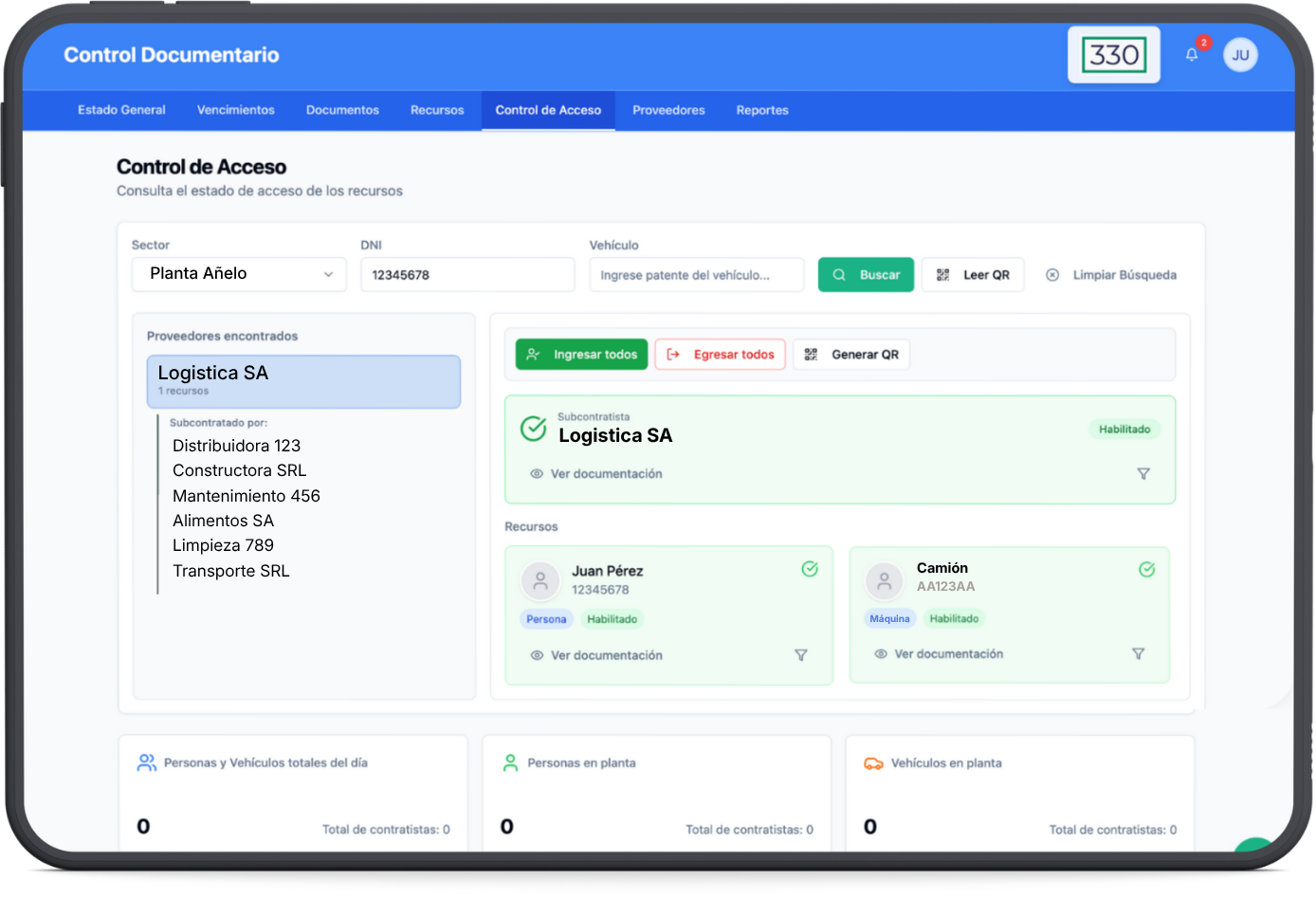The height and width of the screenshot is (898, 1316).
Task: Focus the DNI input field
Action: [x=467, y=275]
